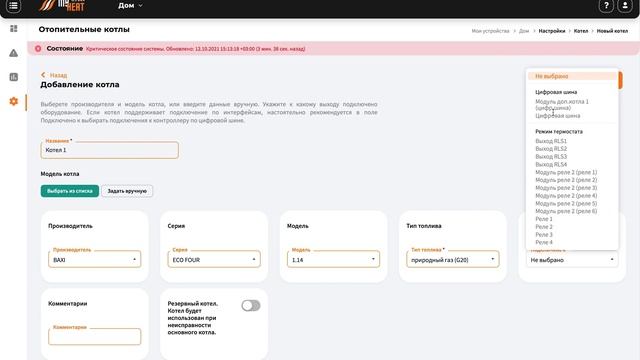Open Мои устройства breadcrumb link
The image size is (640, 360).
[x=490, y=31]
